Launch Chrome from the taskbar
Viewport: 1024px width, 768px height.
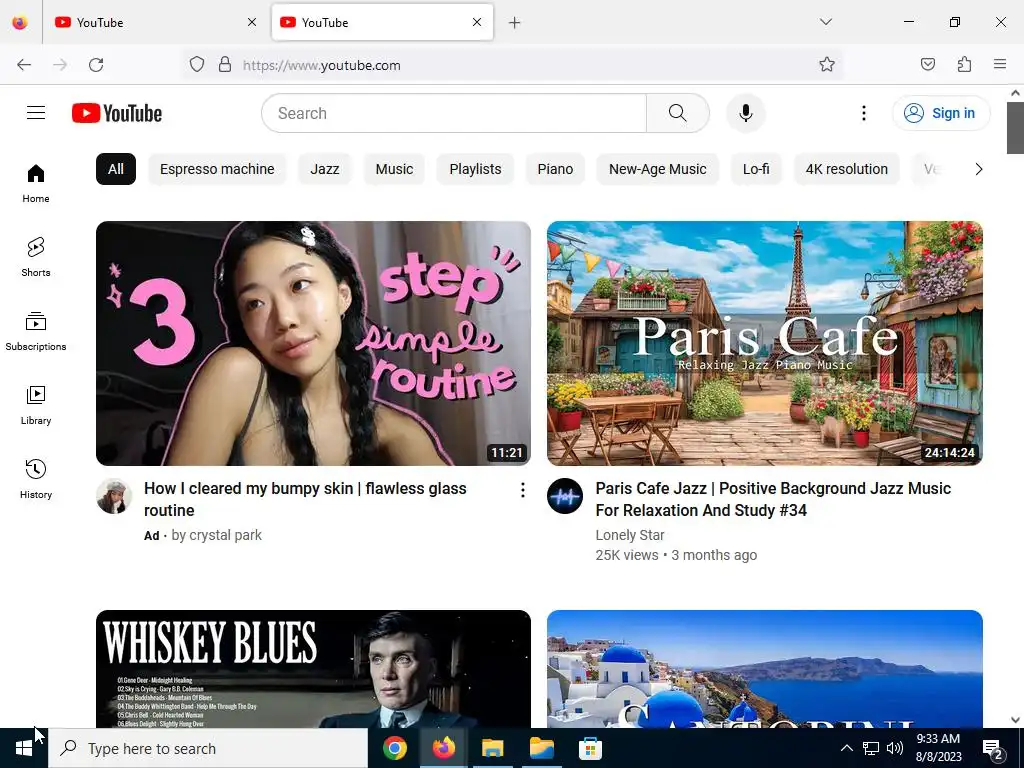click(x=394, y=748)
